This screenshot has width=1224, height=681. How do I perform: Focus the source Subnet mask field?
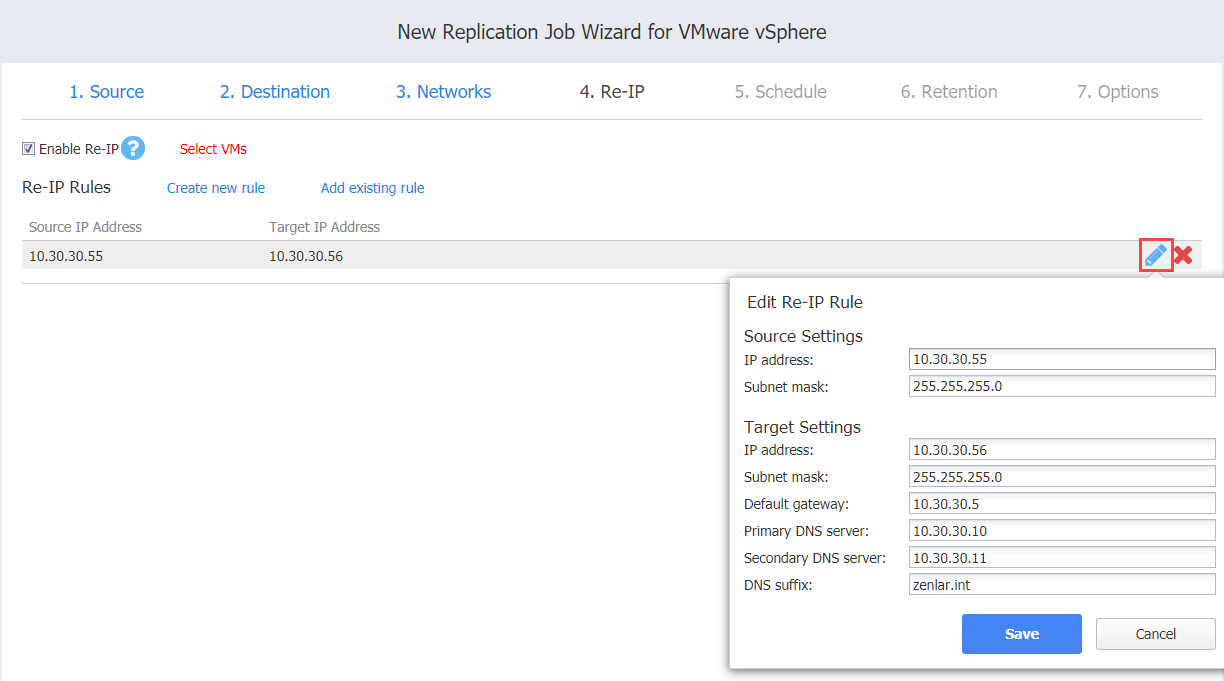[1062, 386]
